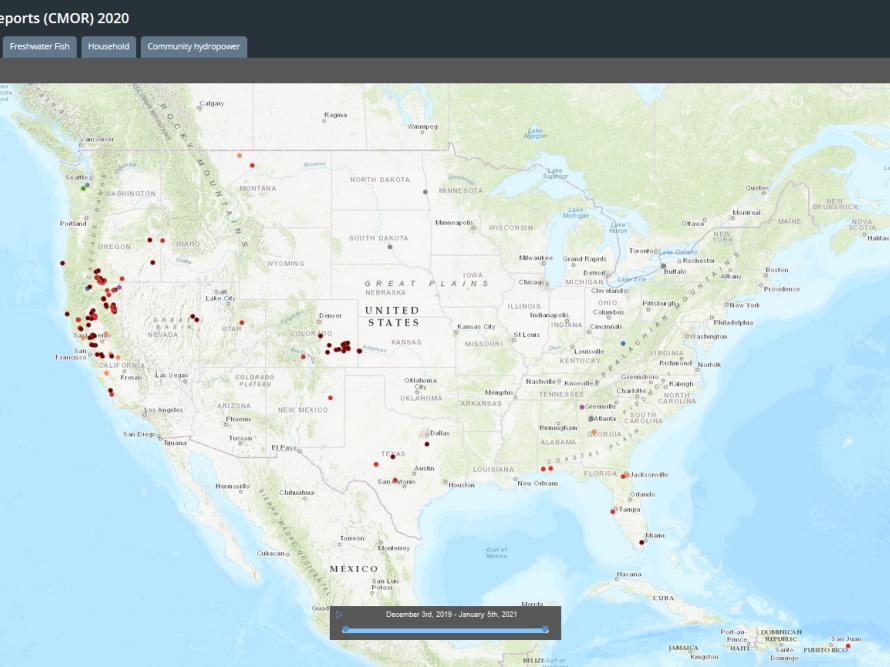Select the gray marker in North Dakota
This screenshot has width=890, height=667.
[425, 191]
